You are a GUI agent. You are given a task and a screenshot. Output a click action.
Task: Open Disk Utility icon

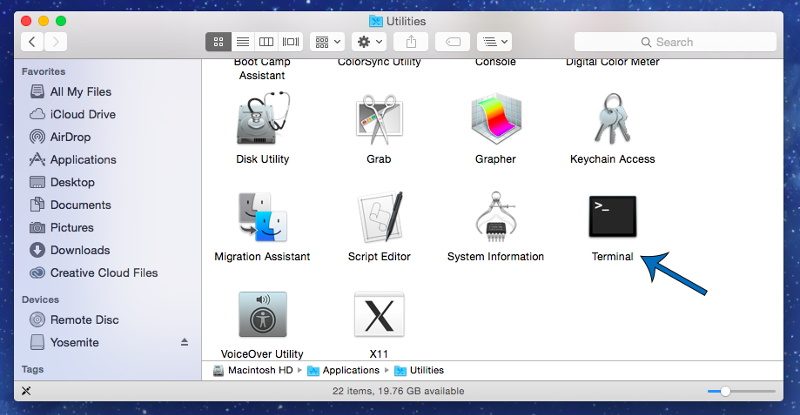tap(263, 119)
